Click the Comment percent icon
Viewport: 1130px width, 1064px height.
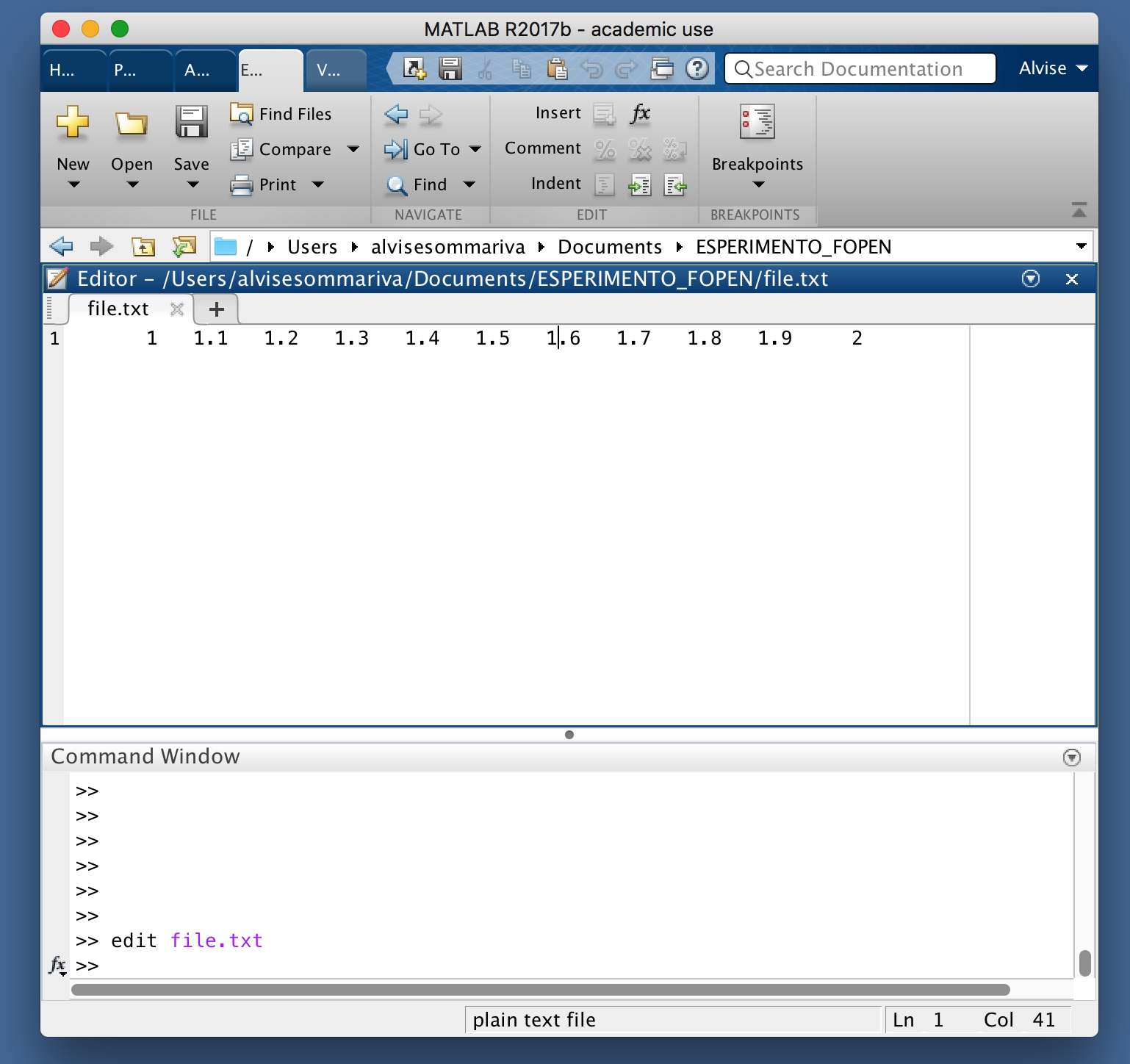pos(605,149)
